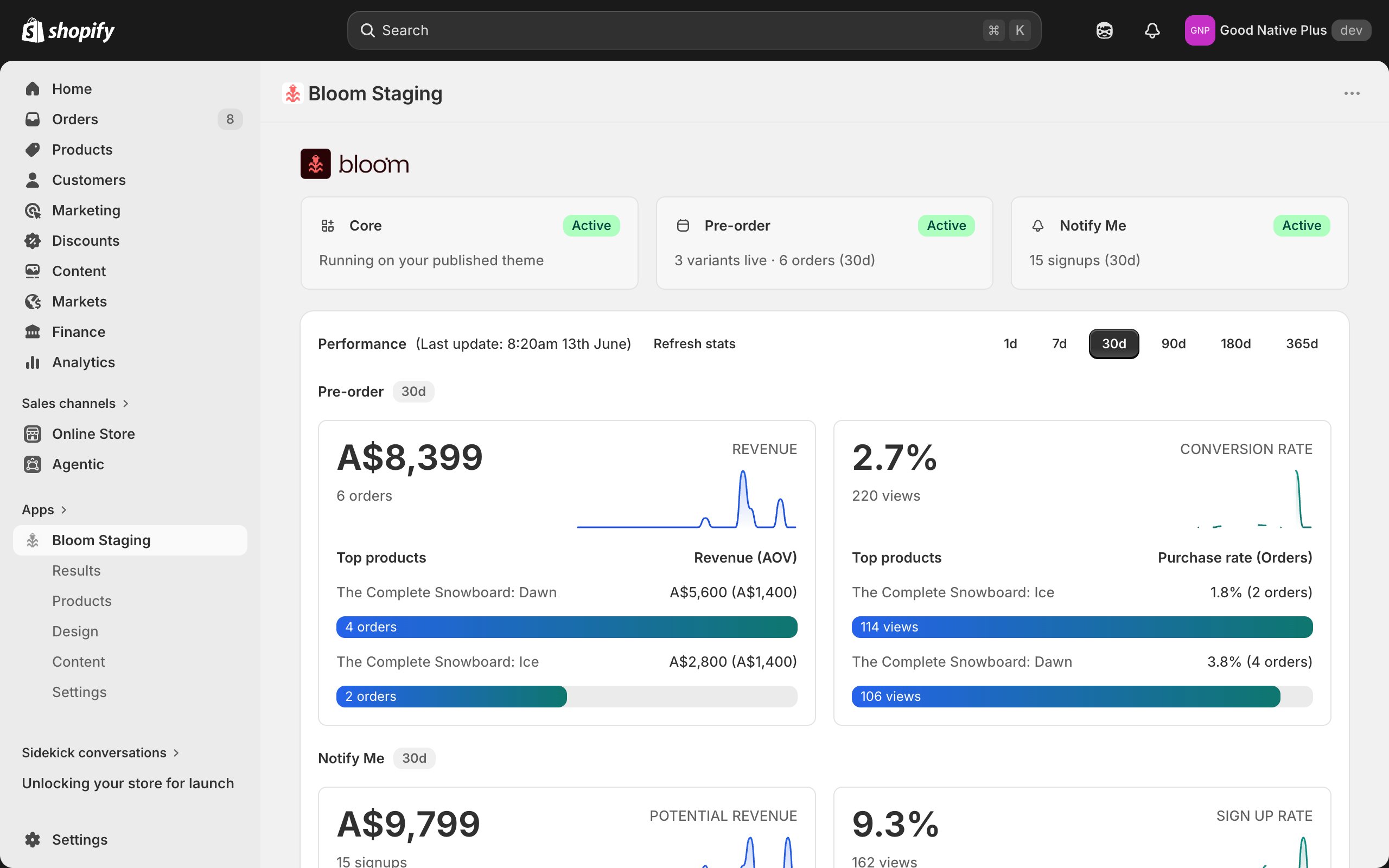Click the 15 signups (30d) text

coord(1085,260)
